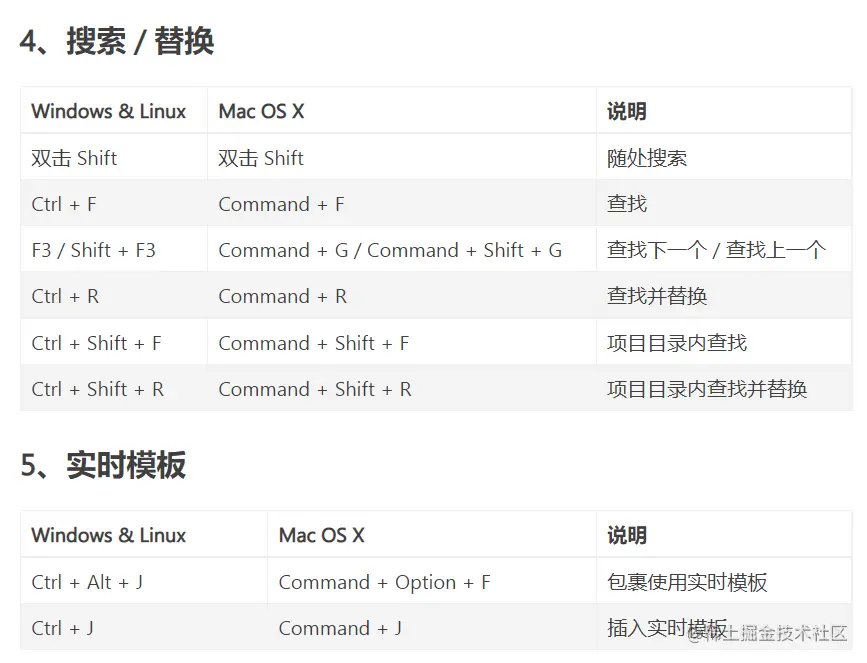This screenshot has height=663, width=867.
Task: Click the 实时模板 section heading
Action: coord(103,465)
